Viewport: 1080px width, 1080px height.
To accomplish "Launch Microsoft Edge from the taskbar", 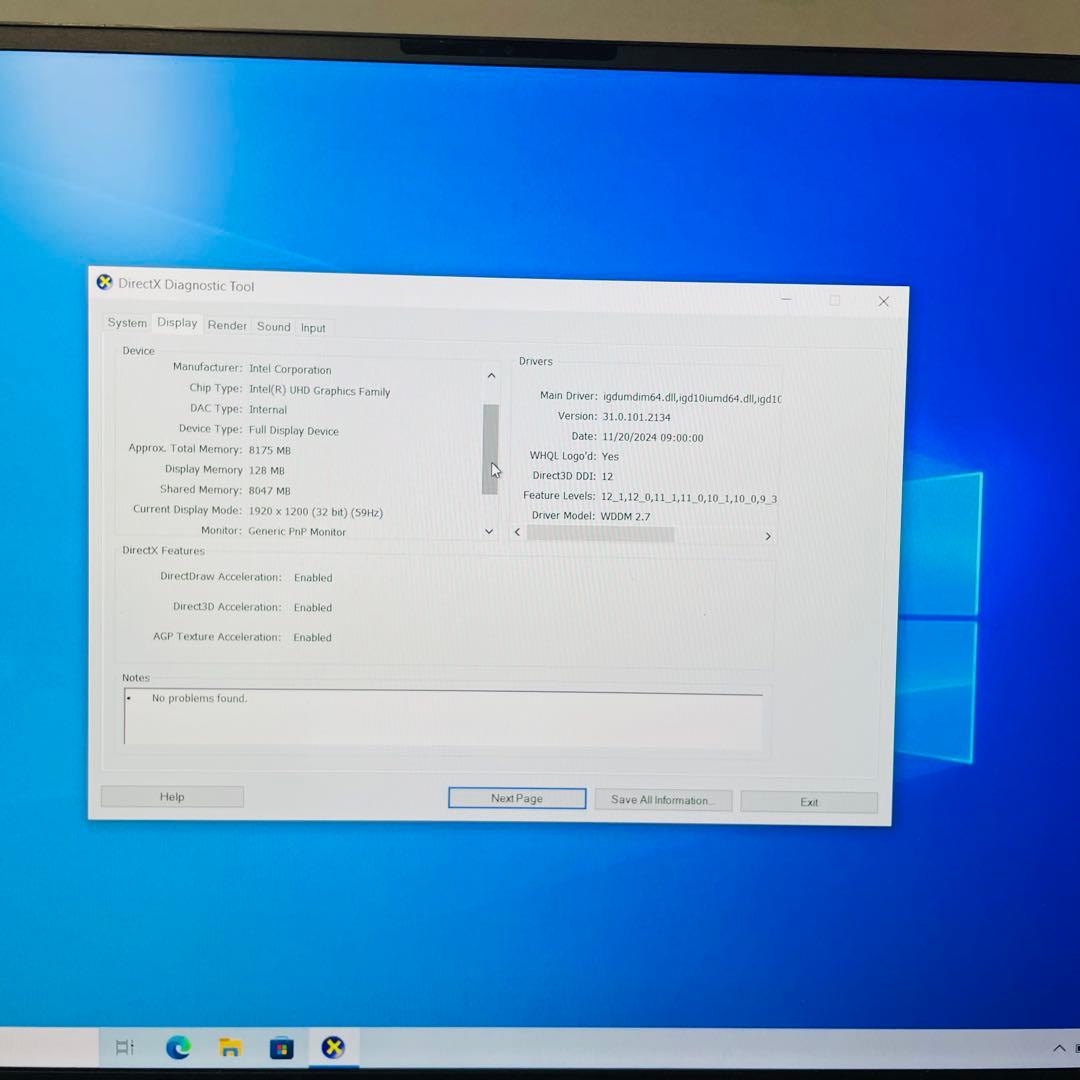I will tap(178, 1048).
